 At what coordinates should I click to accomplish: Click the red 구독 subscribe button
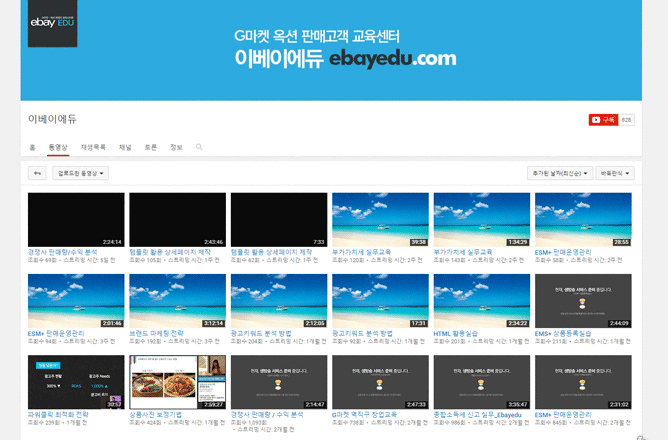coord(603,120)
